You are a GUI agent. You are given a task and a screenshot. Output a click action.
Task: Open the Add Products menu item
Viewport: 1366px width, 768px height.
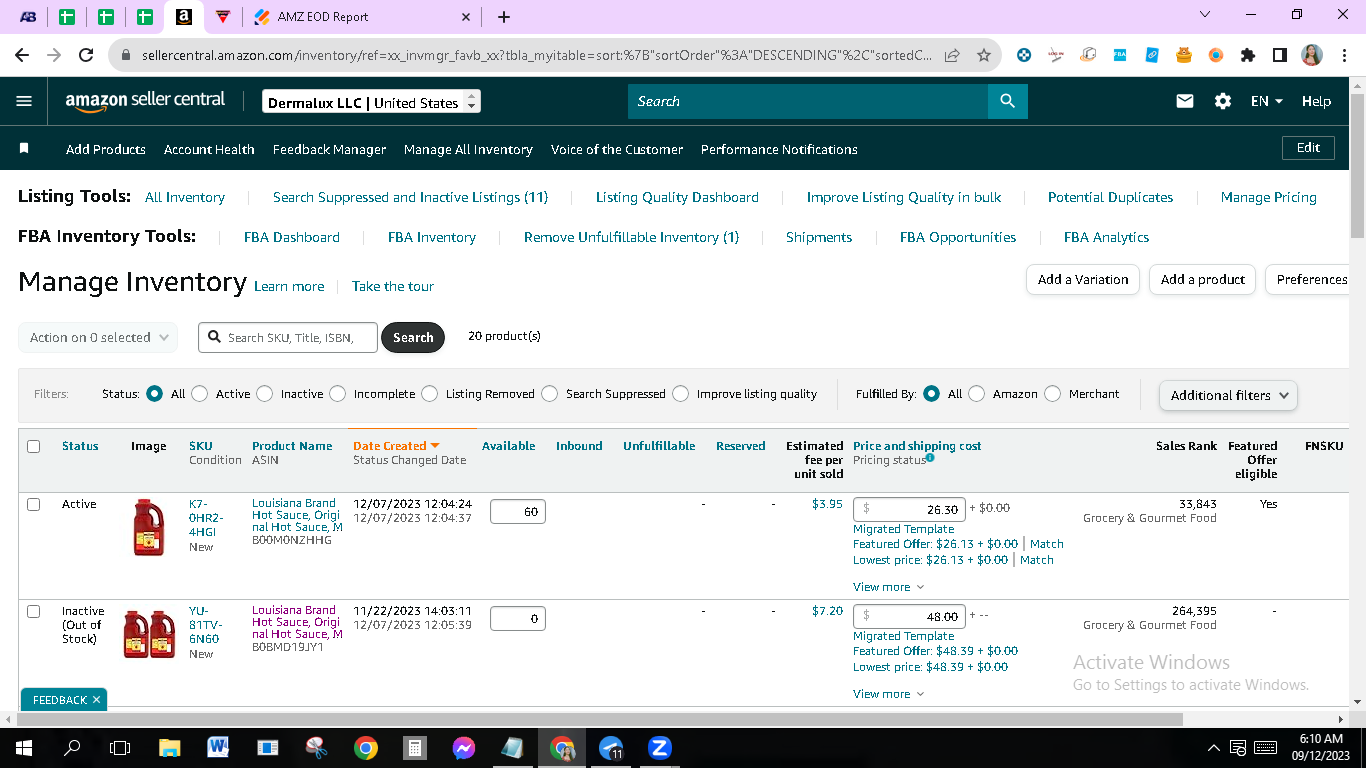pyautogui.click(x=106, y=149)
